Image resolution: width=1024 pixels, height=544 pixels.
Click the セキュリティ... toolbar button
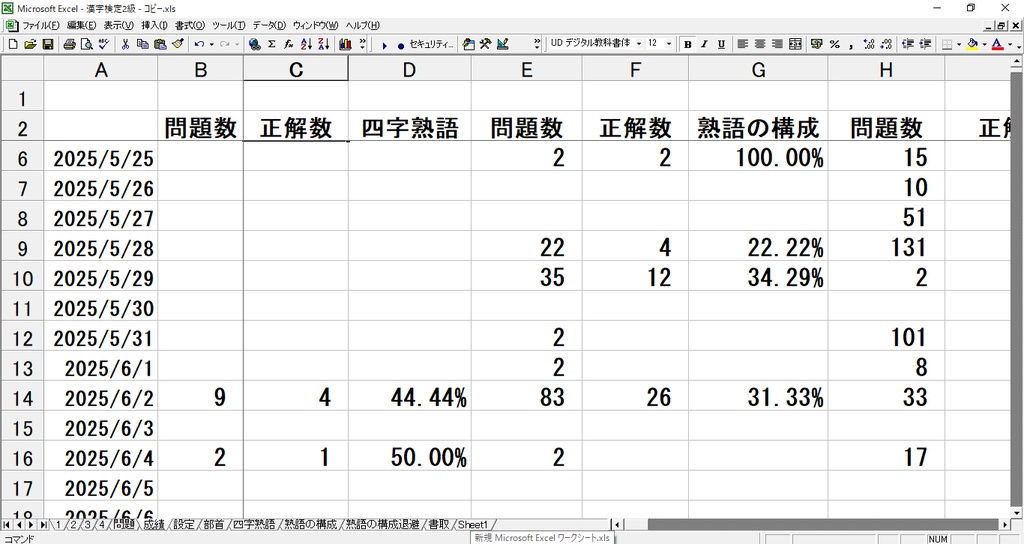(x=431, y=44)
